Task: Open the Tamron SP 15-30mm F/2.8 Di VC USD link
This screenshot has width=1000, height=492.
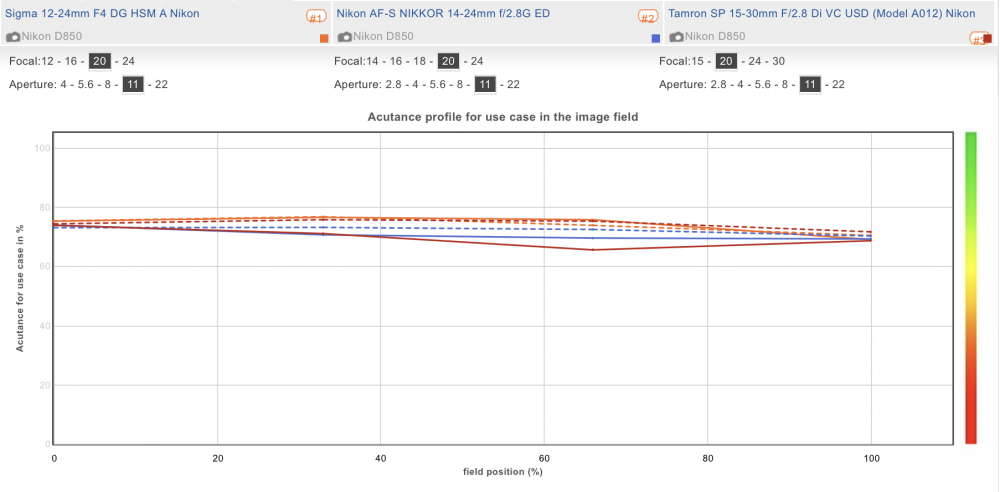Action: (x=821, y=13)
